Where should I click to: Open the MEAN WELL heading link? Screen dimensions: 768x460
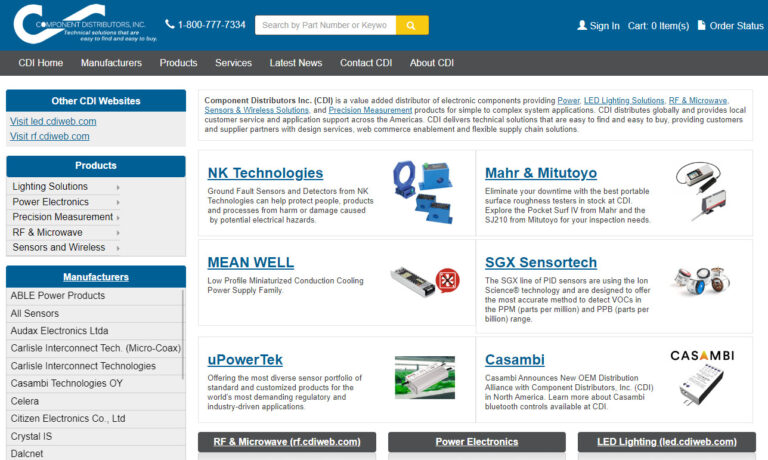(250, 263)
